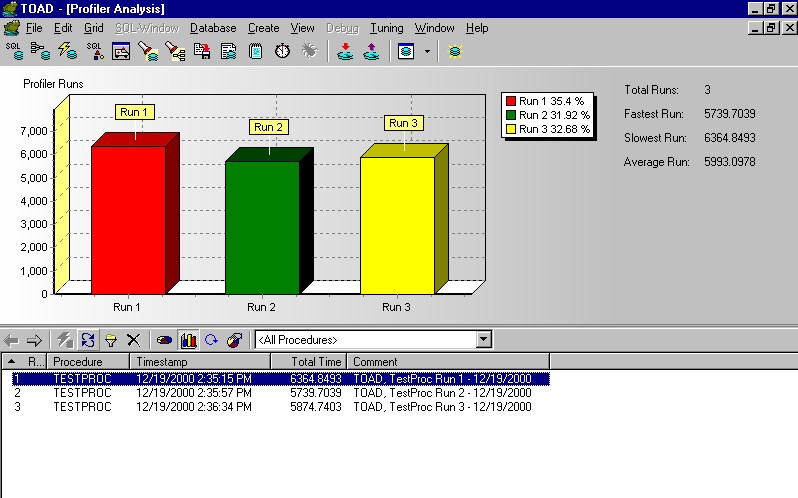Open the schema browser toolbar icon
798x498 pixels.
tap(40, 51)
